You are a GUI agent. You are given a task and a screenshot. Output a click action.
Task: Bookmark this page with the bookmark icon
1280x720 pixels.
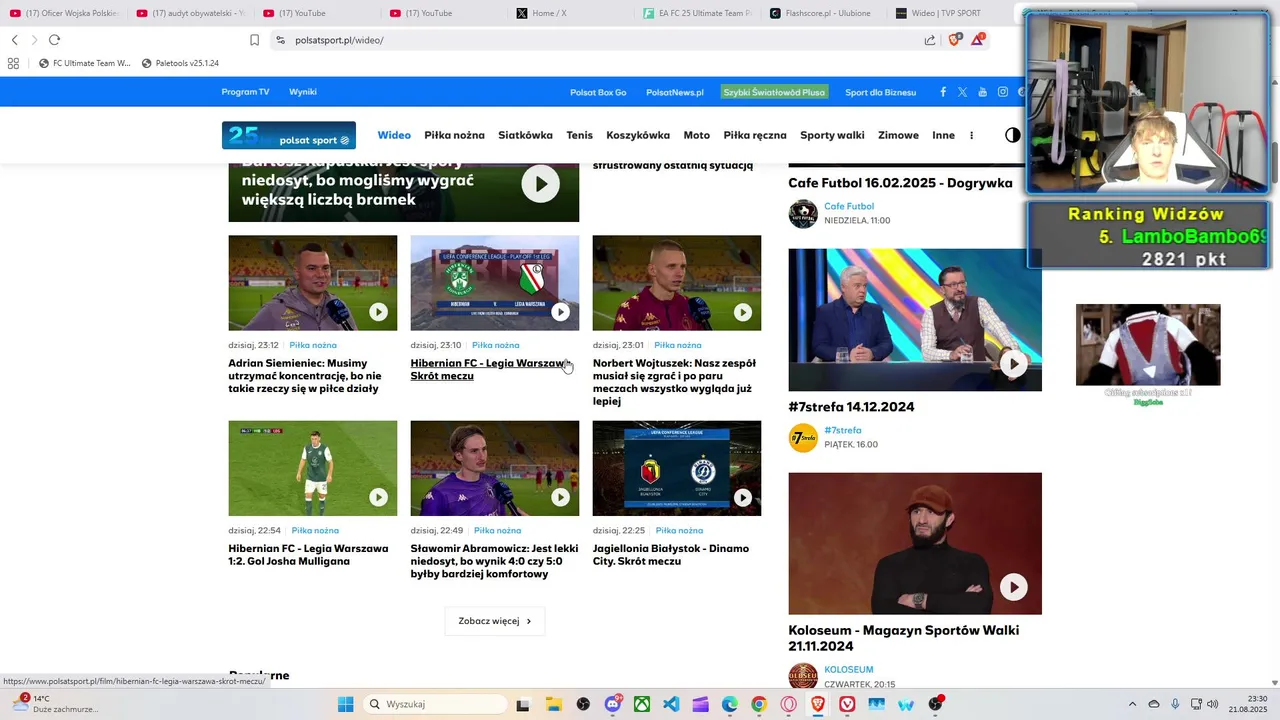click(254, 40)
